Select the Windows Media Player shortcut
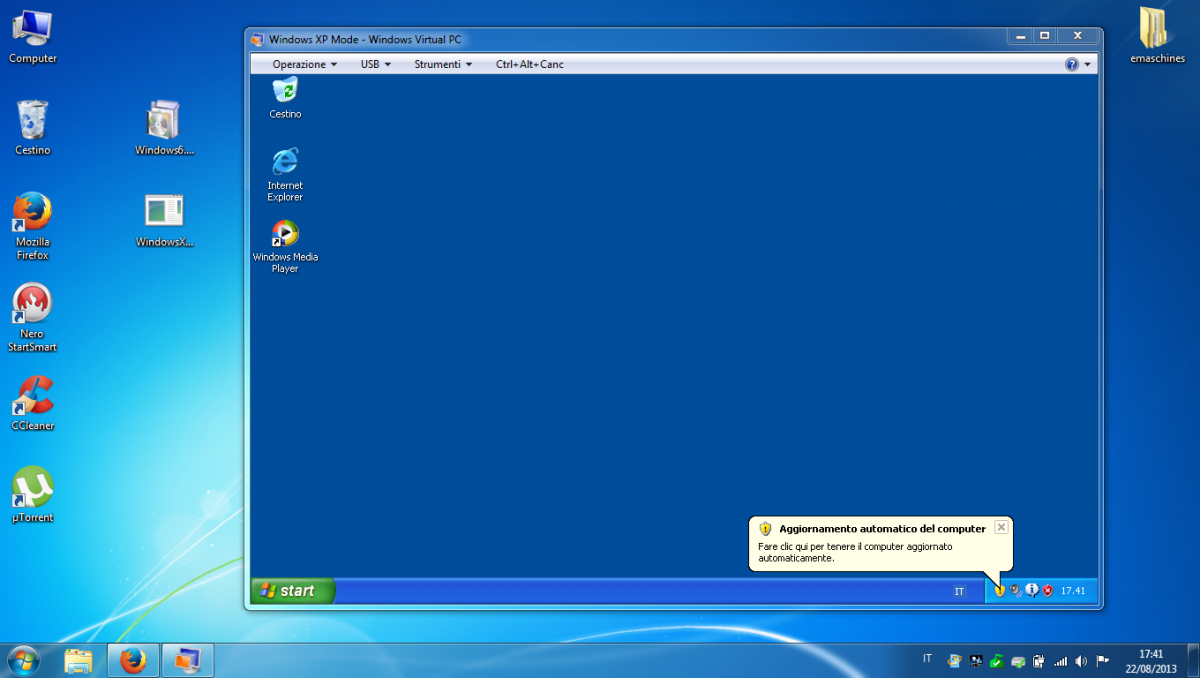 pyautogui.click(x=285, y=246)
